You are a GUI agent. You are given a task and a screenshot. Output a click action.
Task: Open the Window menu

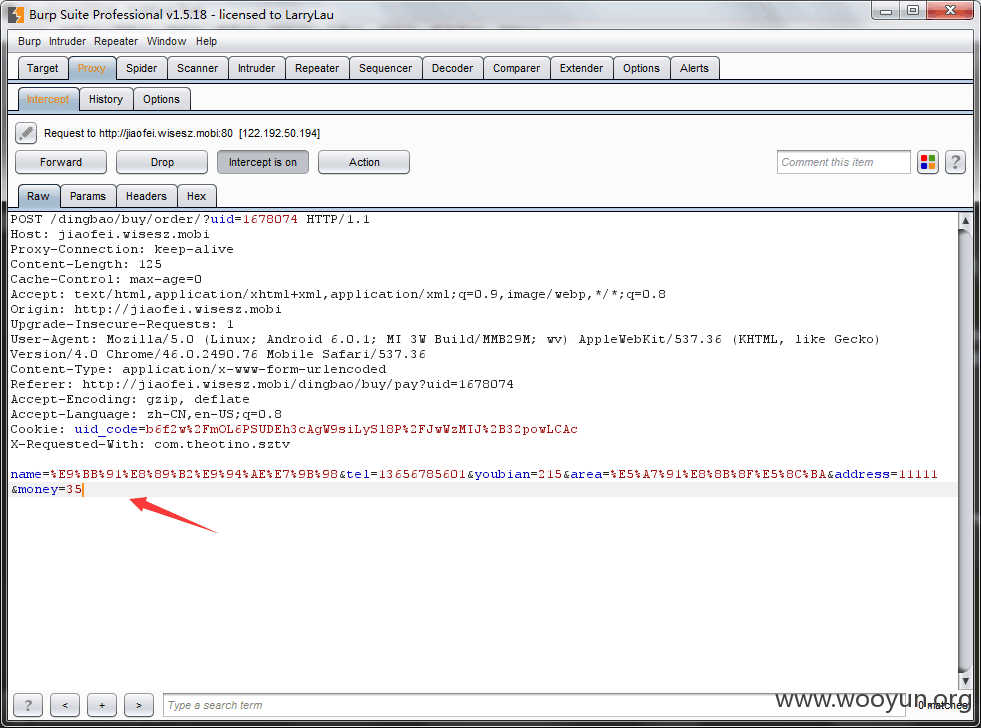pyautogui.click(x=166, y=41)
